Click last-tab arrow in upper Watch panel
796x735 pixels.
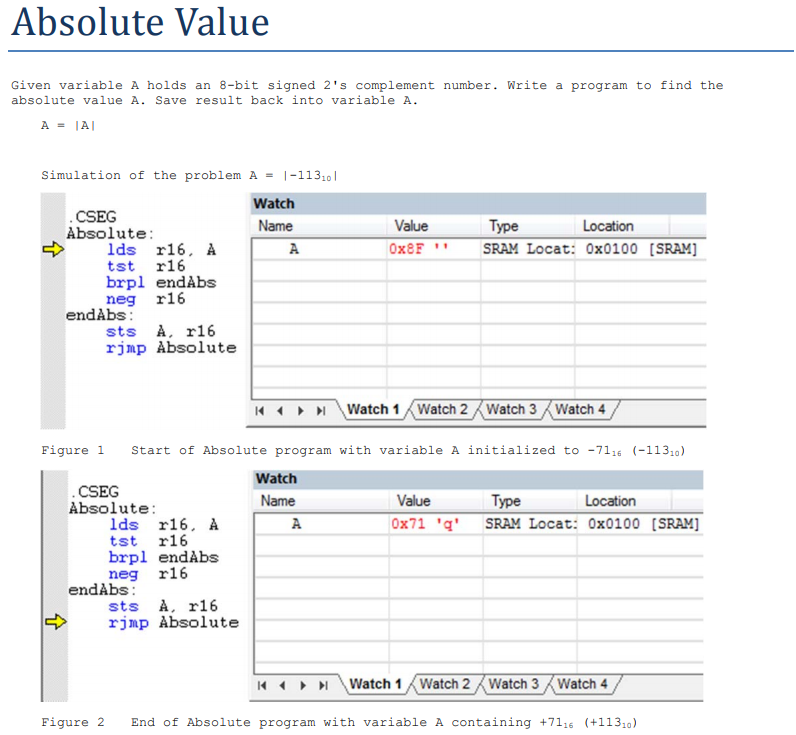click(x=321, y=411)
